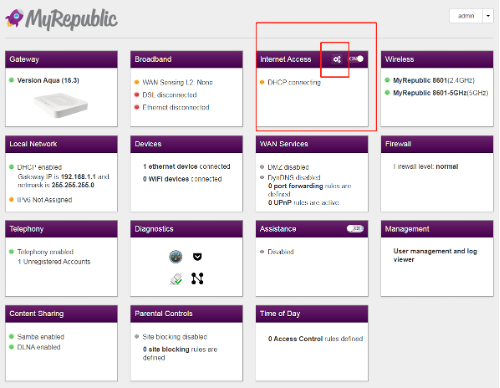Open the Local Network card

61,174
